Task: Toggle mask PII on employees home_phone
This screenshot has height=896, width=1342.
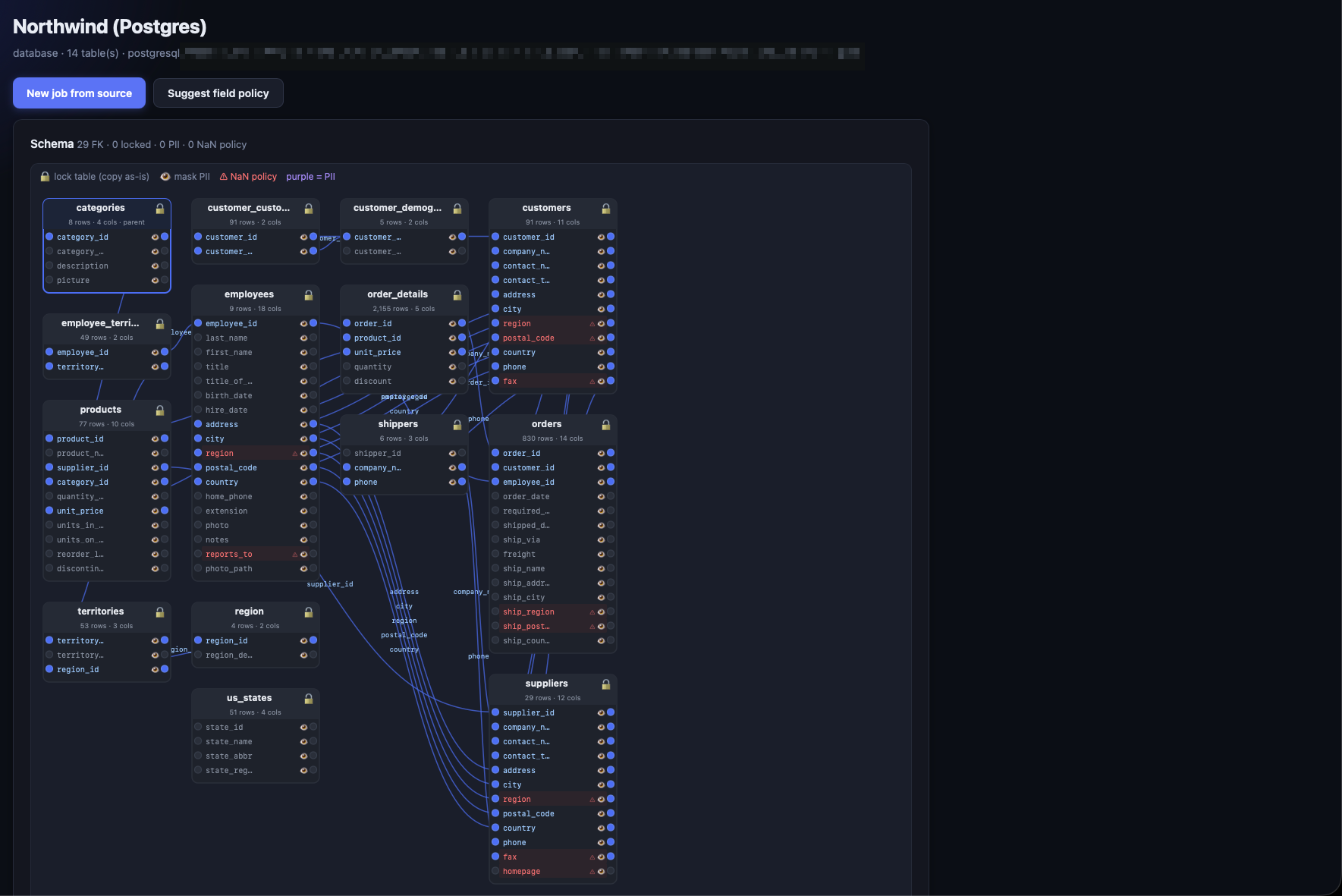Action: coord(303,497)
